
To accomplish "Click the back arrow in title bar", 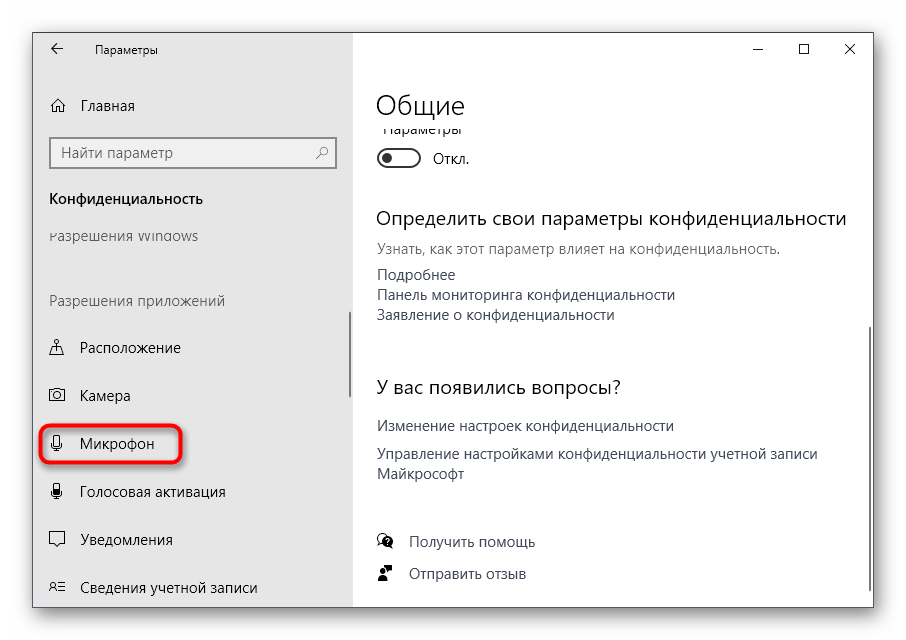I will (x=57, y=49).
